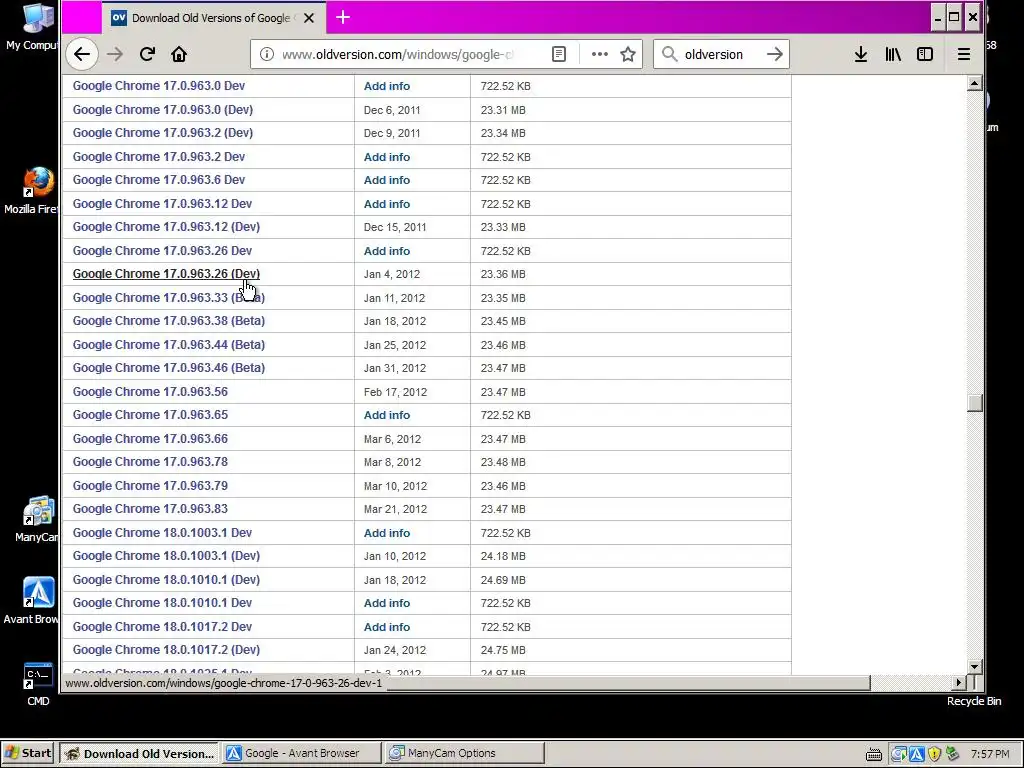
Task: Open Google Chrome 17.0.963.26 (Dev) link
Action: point(166,274)
